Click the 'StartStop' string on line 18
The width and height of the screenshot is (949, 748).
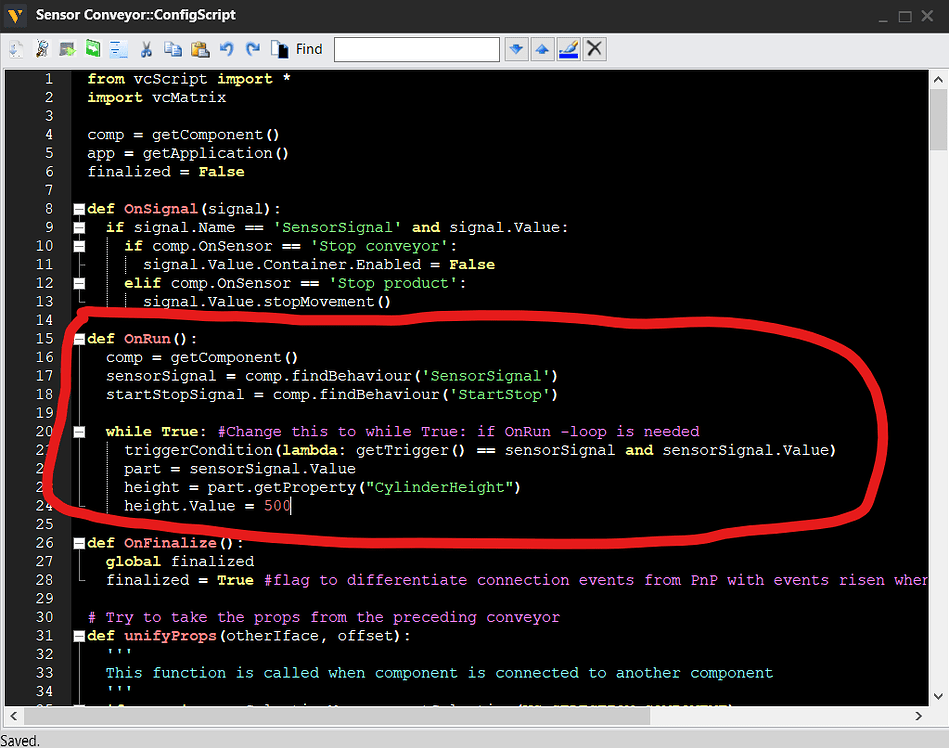point(499,395)
